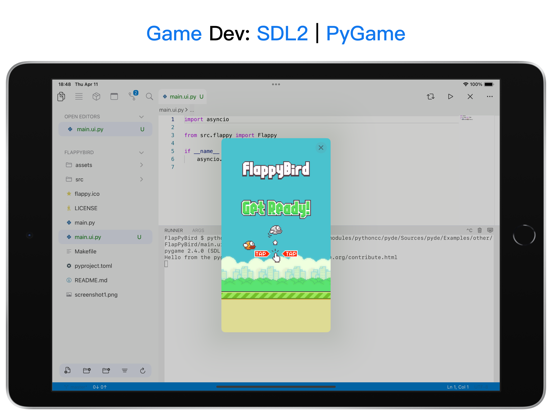Open screenshot1.png file
The width and height of the screenshot is (552, 414).
(x=105, y=295)
